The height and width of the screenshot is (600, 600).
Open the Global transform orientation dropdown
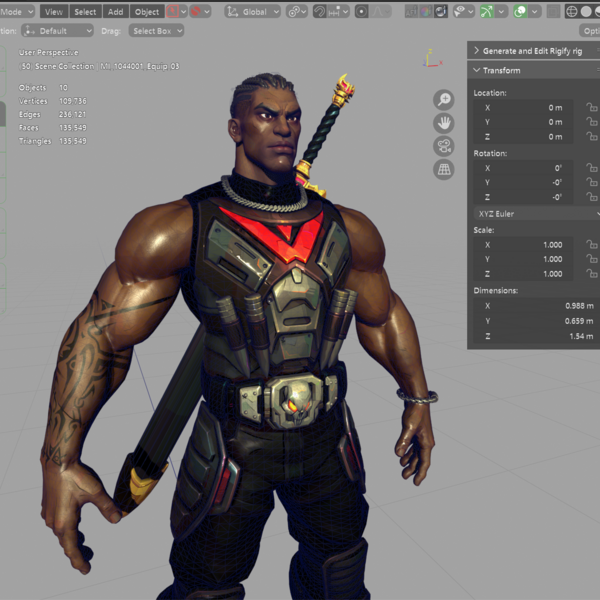253,12
